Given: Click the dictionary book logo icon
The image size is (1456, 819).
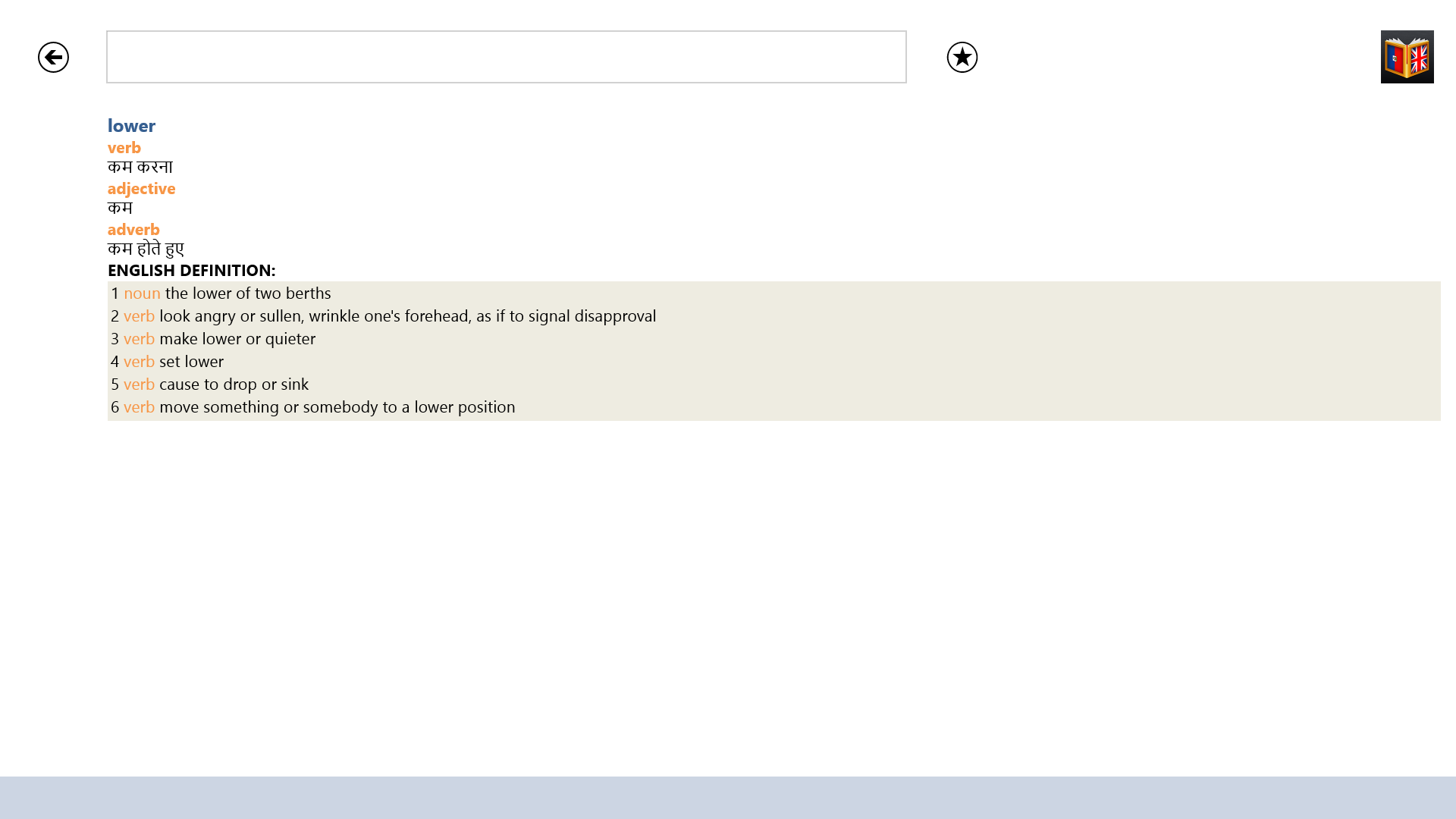Looking at the screenshot, I should [x=1407, y=57].
